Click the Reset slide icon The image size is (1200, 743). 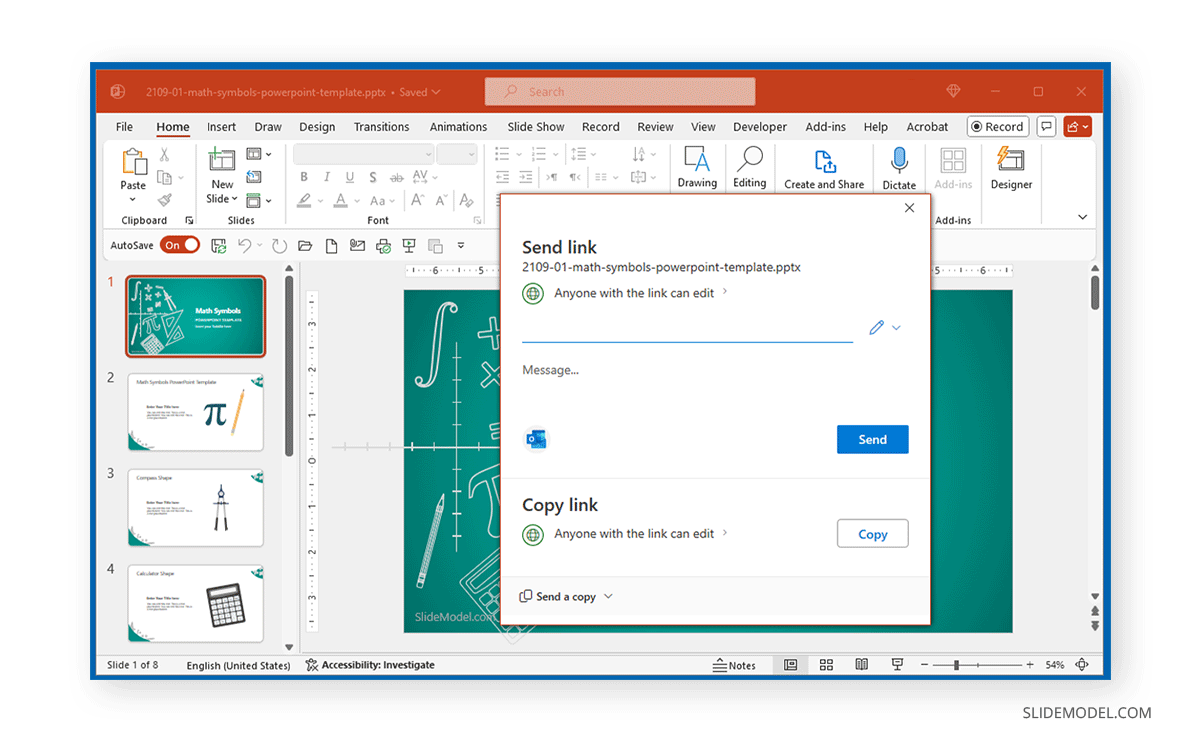pos(254,177)
